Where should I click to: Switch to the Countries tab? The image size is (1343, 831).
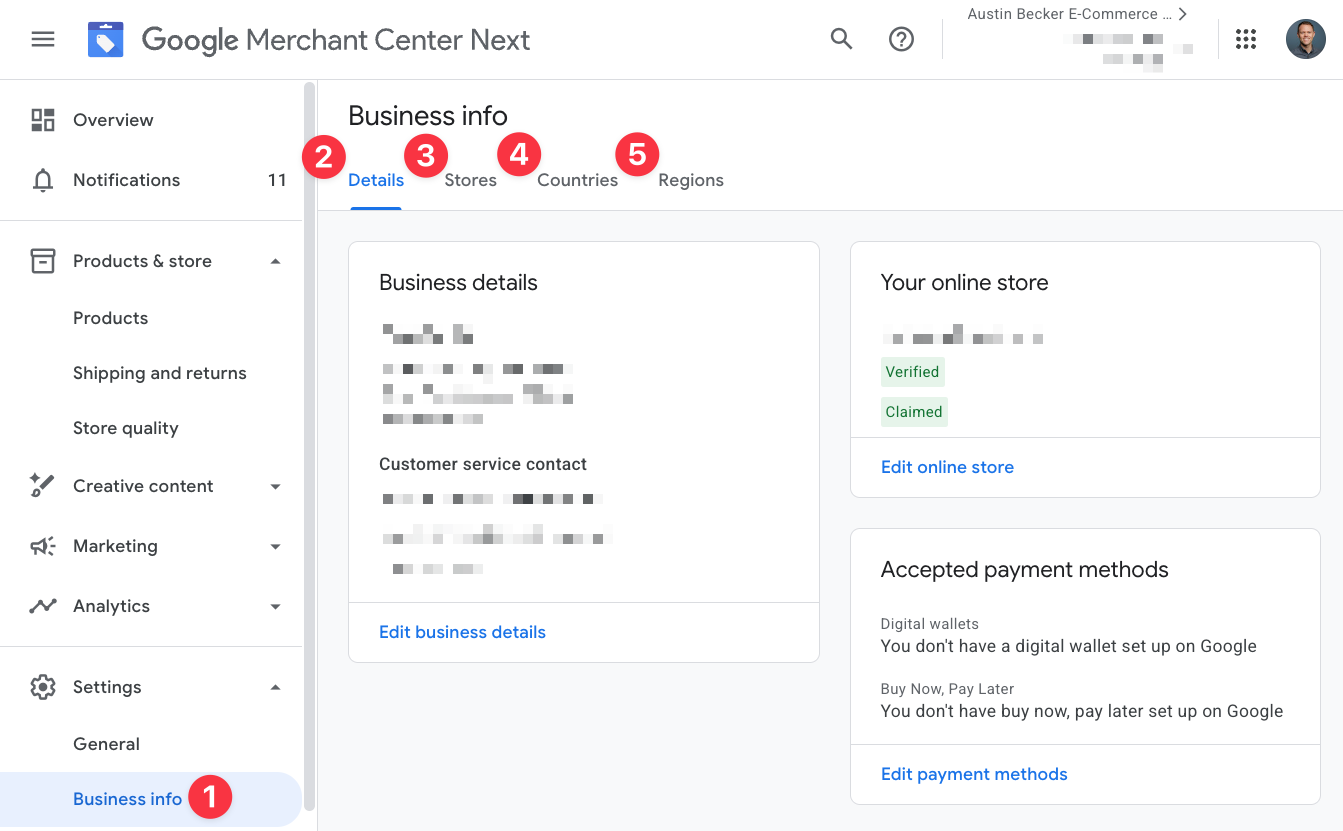coord(577,180)
